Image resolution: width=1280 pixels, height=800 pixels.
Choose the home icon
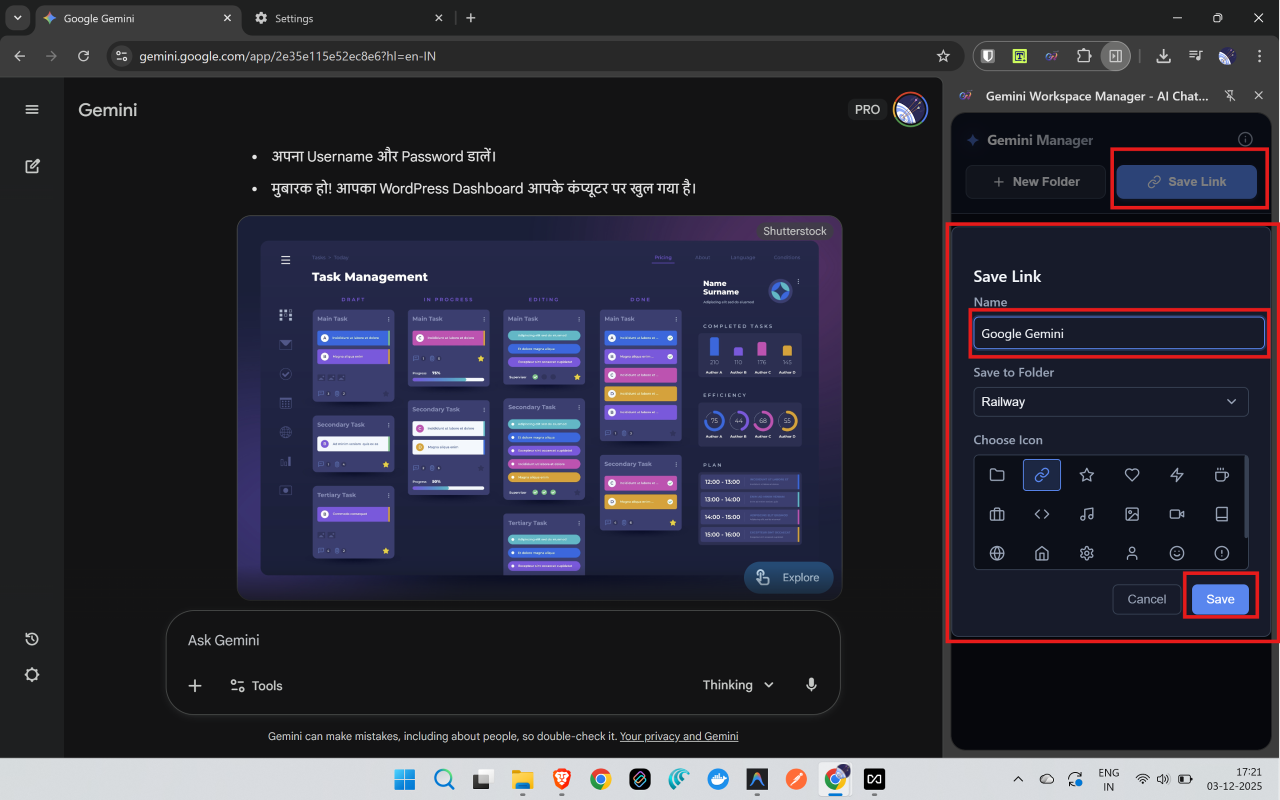(1042, 553)
